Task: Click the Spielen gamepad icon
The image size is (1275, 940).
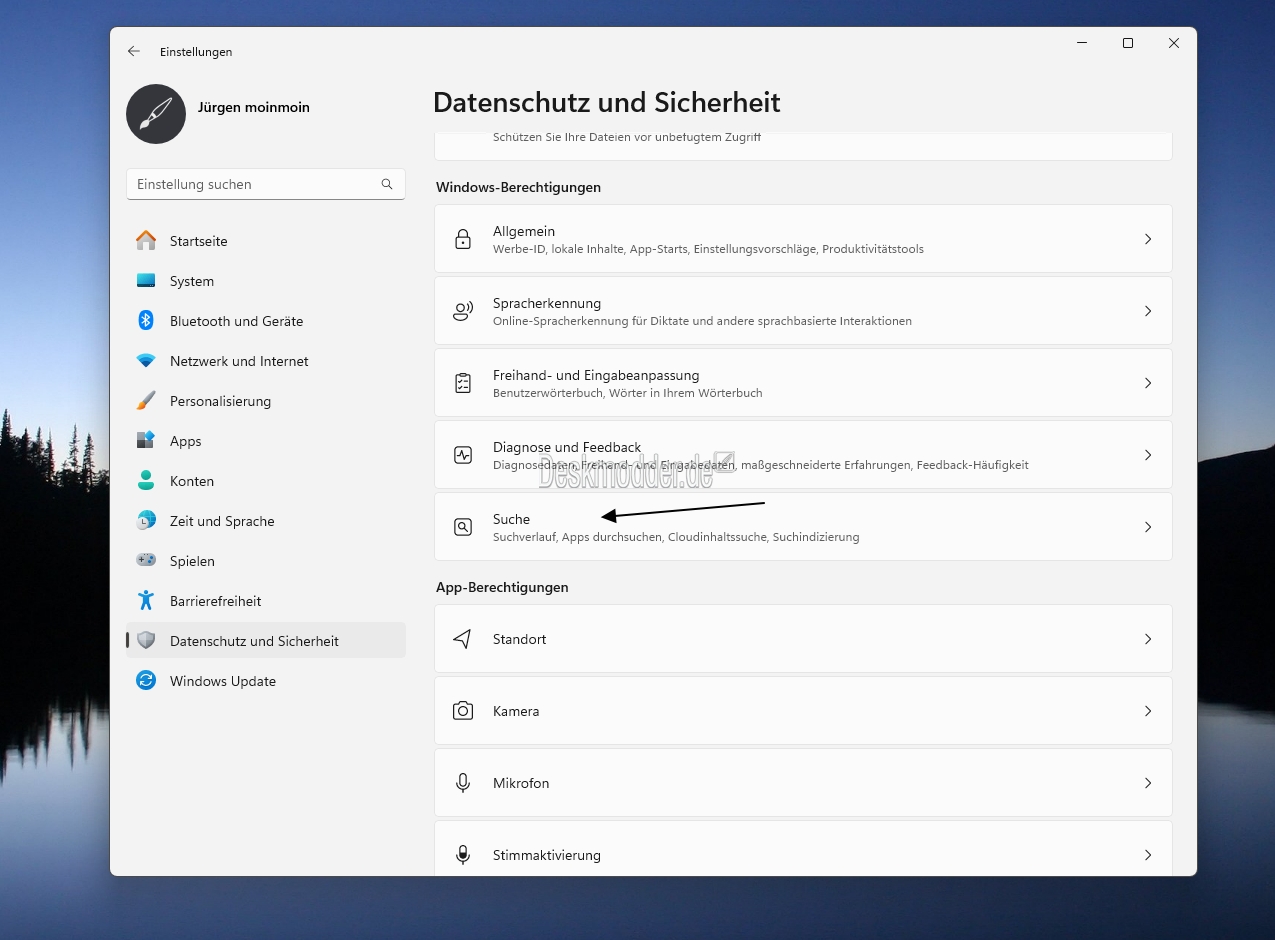Action: (x=146, y=561)
